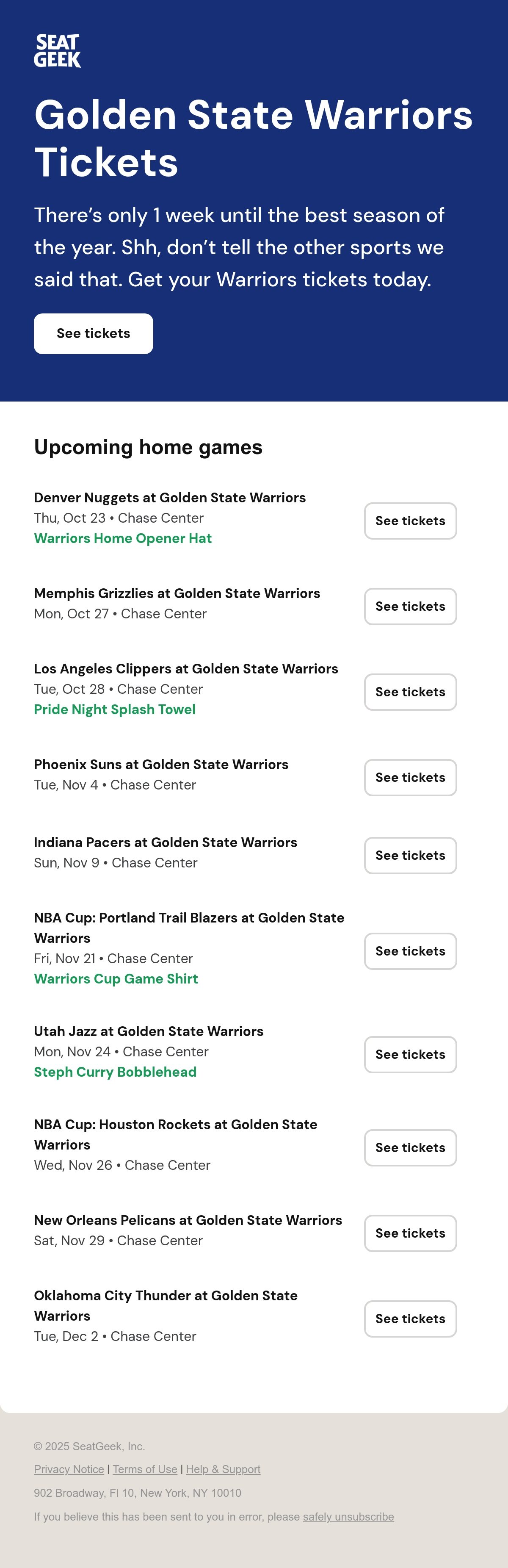
Task: Open the Terms of Use link
Action: [x=145, y=1469]
